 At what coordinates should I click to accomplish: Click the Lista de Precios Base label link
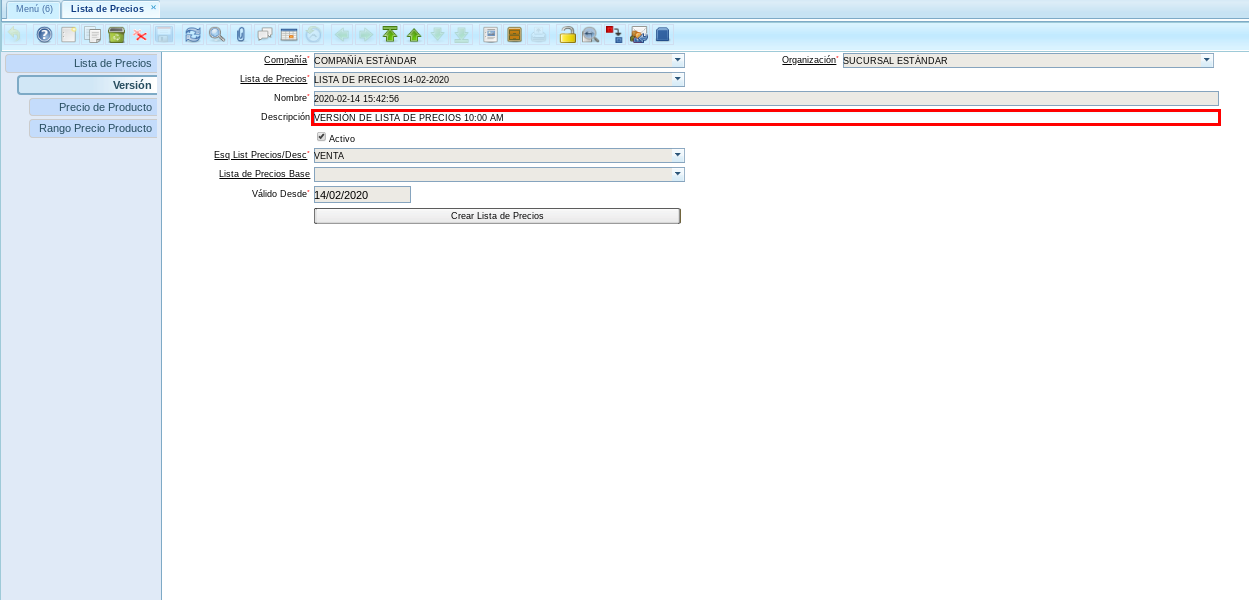[264, 174]
